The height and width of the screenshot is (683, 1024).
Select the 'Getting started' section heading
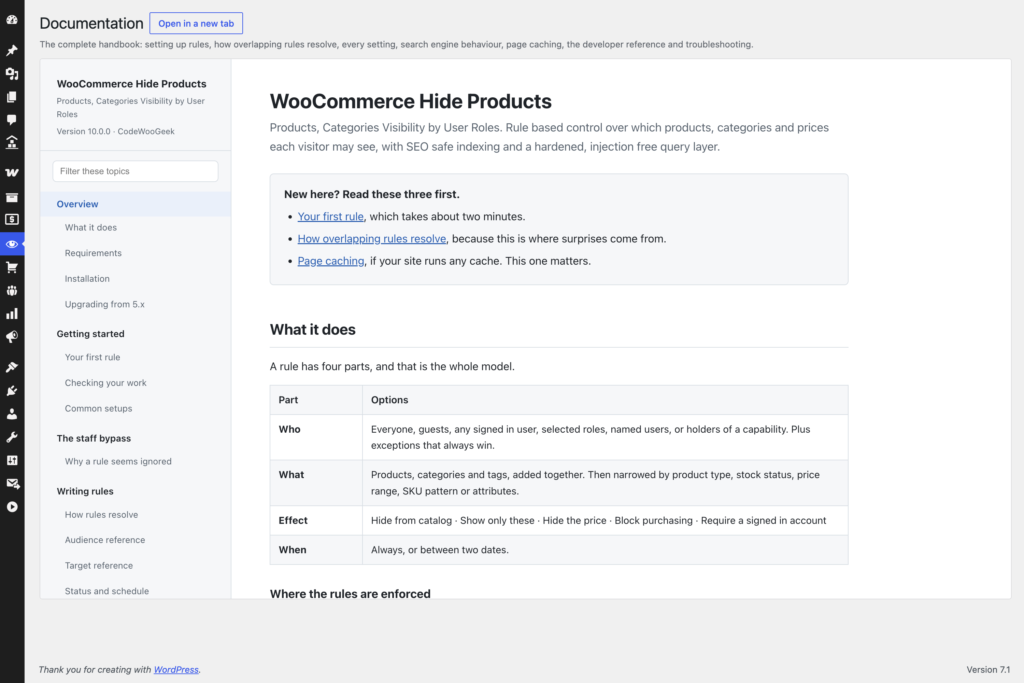click(x=90, y=334)
